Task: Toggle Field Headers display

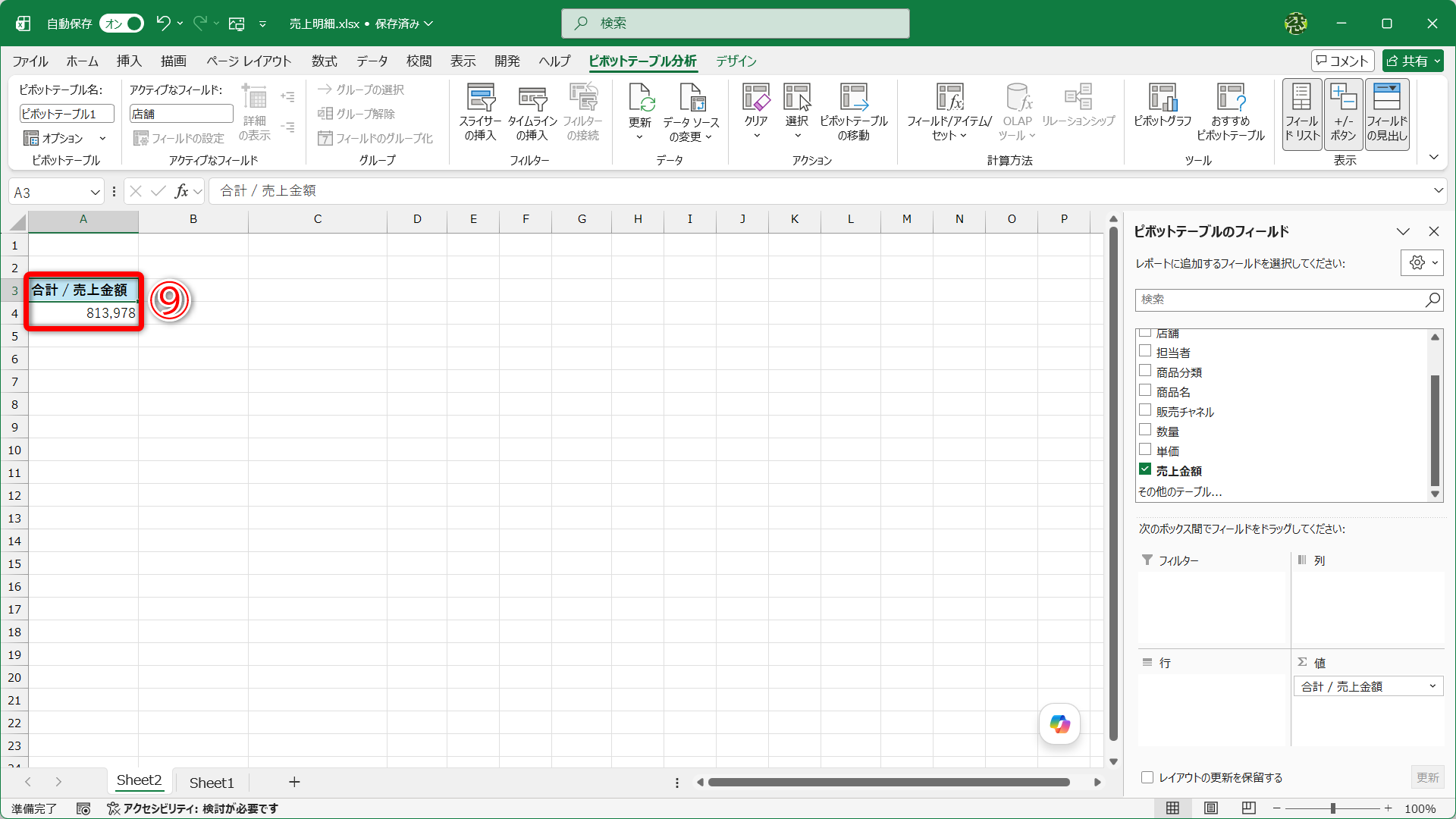Action: (x=1387, y=114)
